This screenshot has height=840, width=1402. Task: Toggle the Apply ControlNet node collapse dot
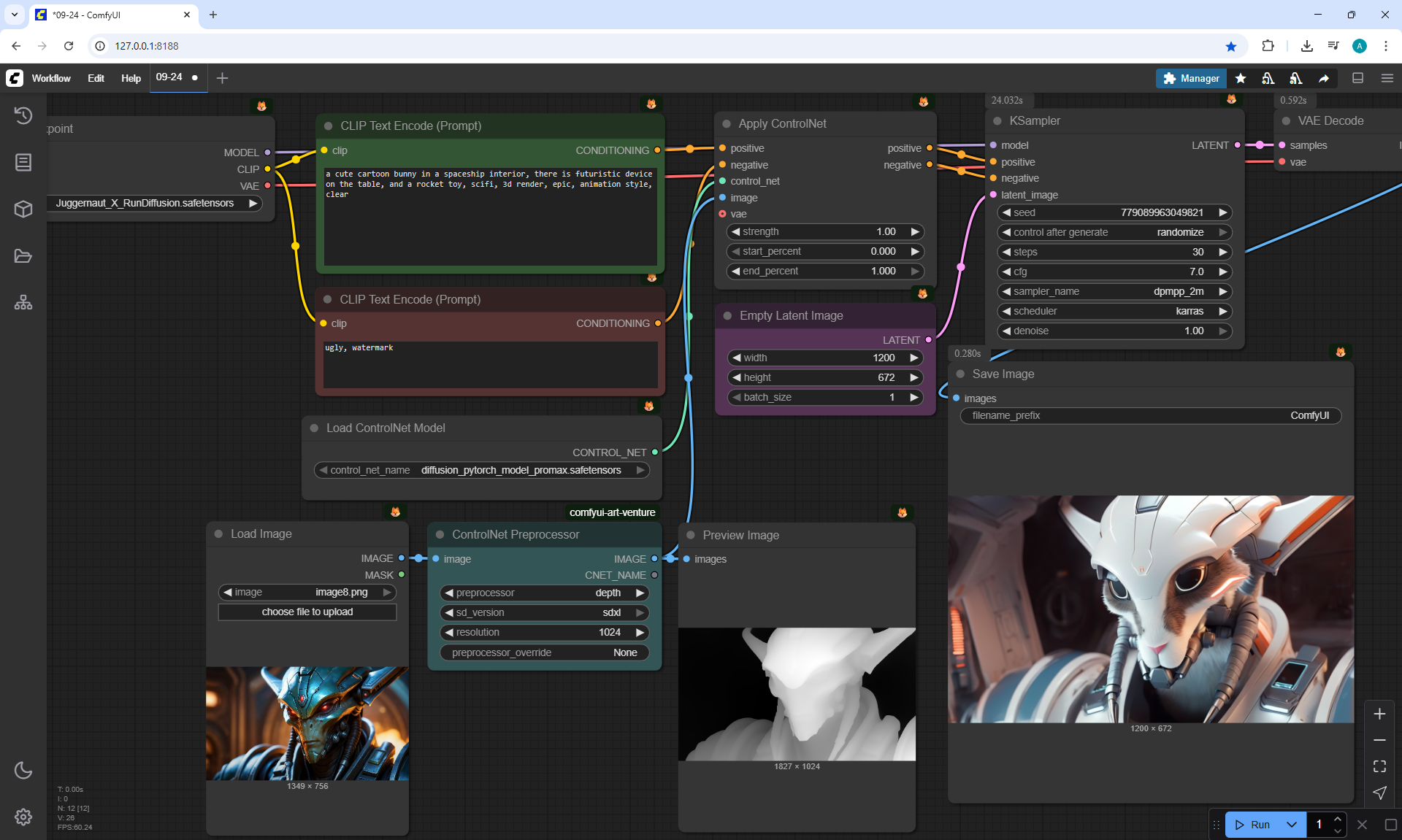727,124
